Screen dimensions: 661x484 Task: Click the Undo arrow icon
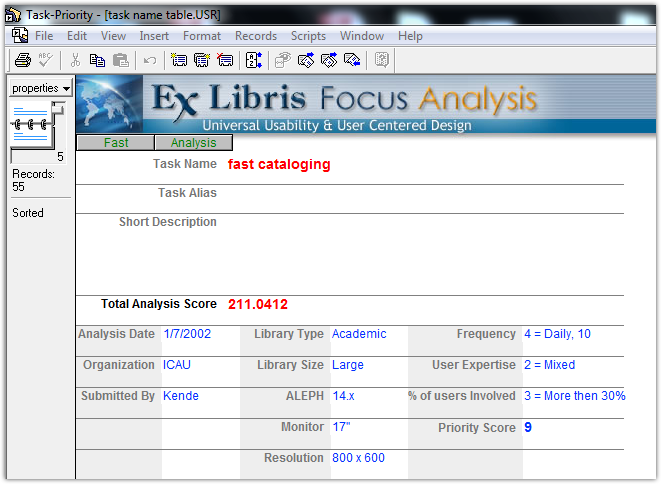pos(150,61)
